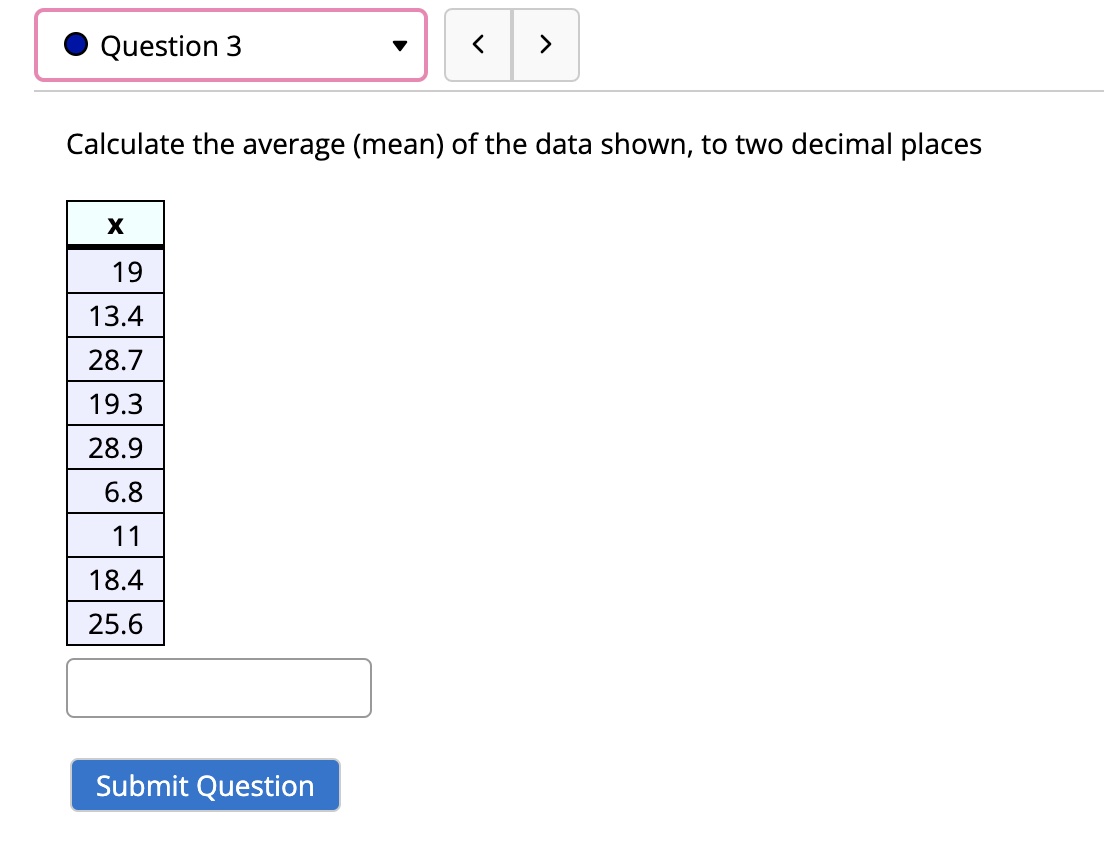Image resolution: width=1104 pixels, height=854 pixels.
Task: Click the table cell containing 25.6
Action: (x=115, y=623)
